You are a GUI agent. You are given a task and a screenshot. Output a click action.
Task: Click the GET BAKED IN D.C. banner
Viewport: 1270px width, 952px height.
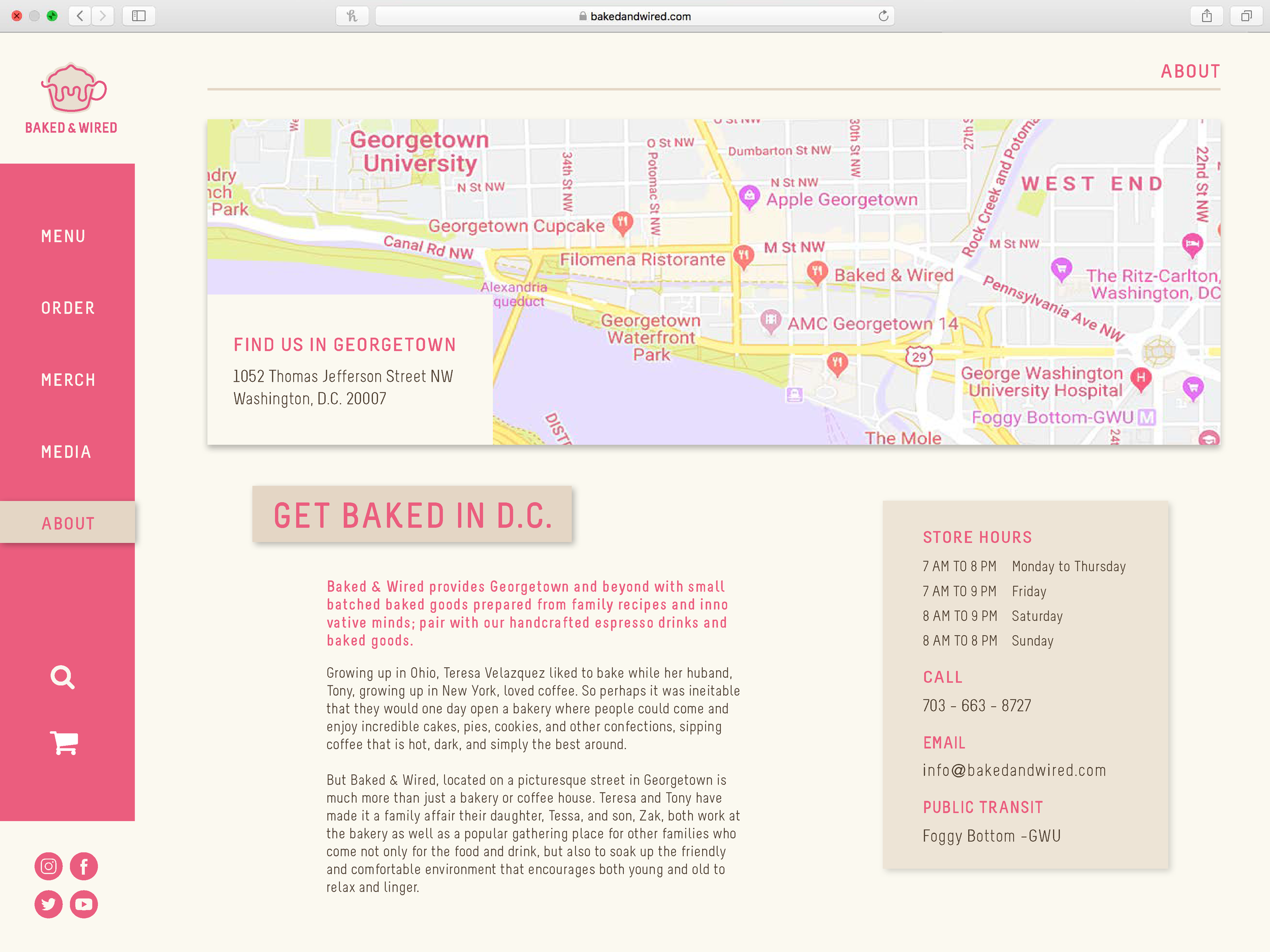[x=412, y=514]
